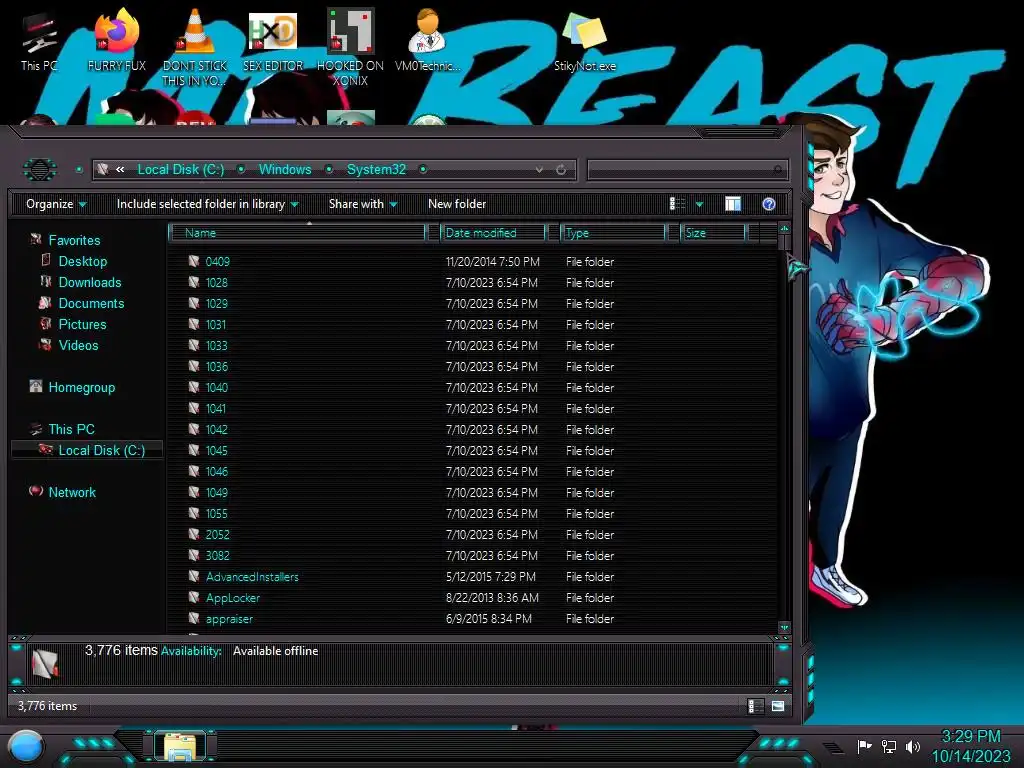1024x768 pixels.
Task: Launch the HOOKED ON XONIX shortcut
Action: 350,47
